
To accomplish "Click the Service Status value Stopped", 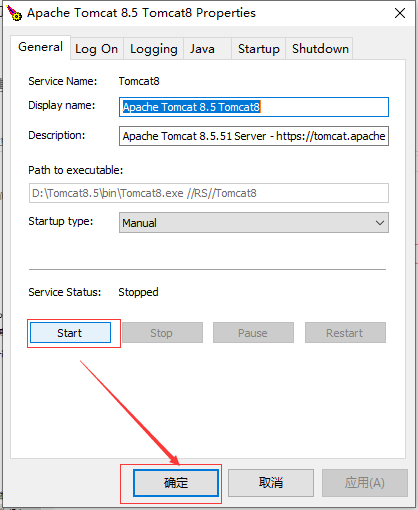I will [138, 292].
